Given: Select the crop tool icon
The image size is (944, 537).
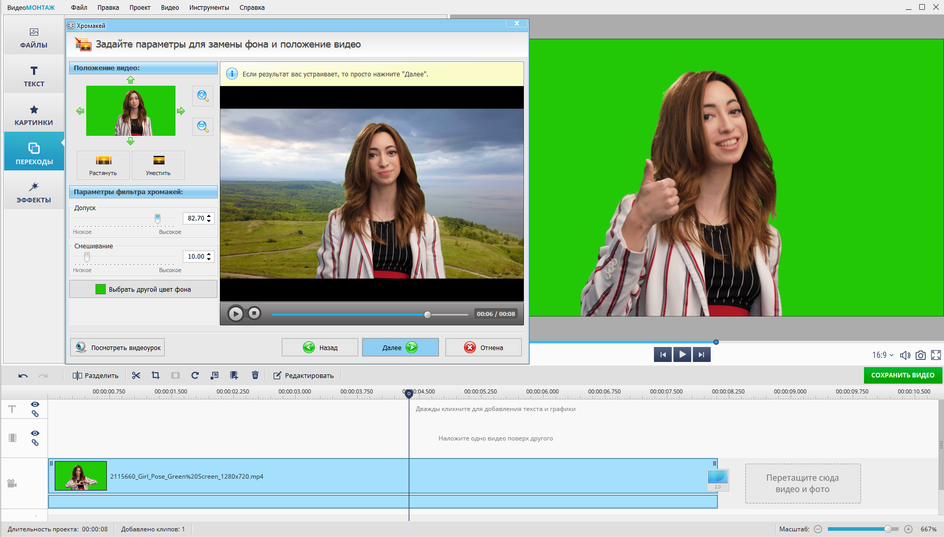Looking at the screenshot, I should pos(155,375).
